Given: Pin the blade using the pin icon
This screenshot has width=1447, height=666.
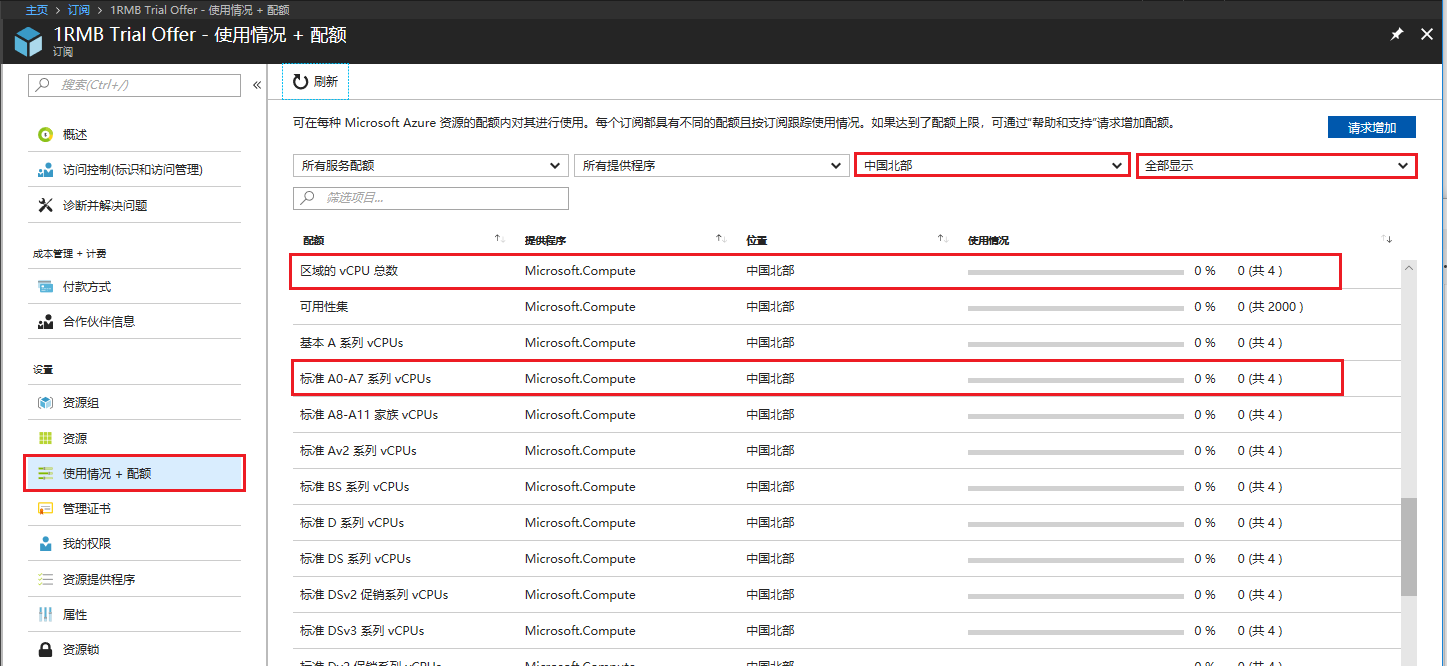Looking at the screenshot, I should pyautogui.click(x=1397, y=34).
